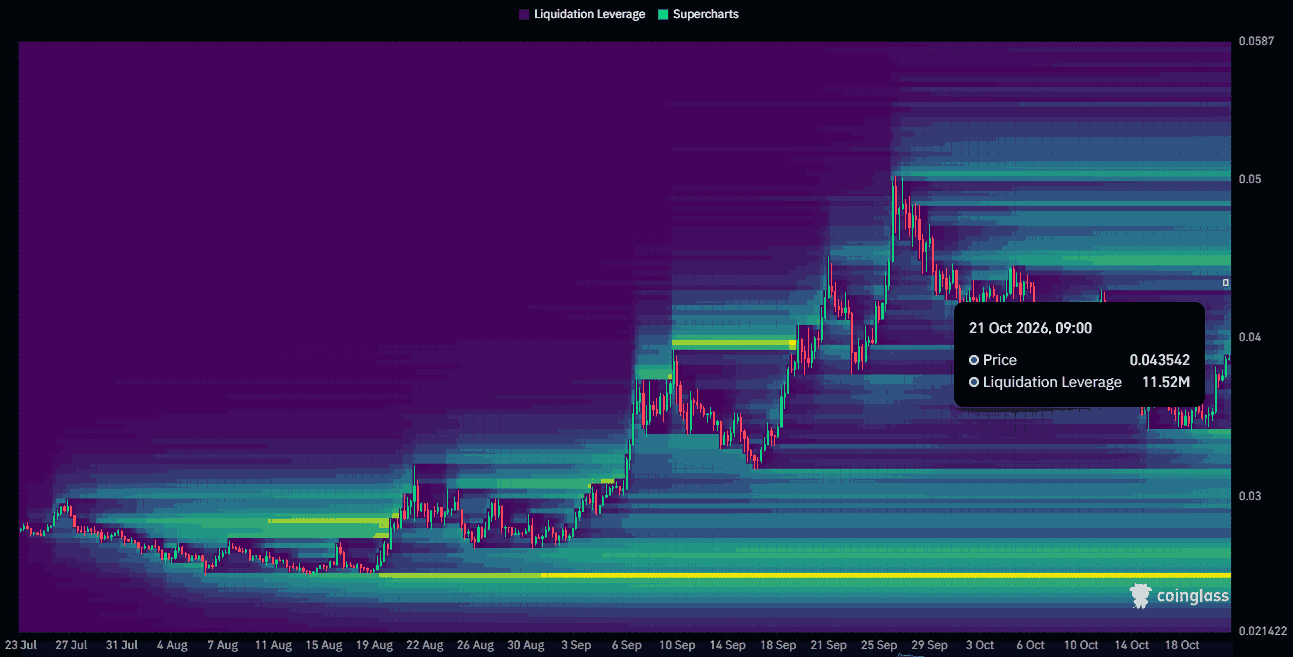Click the 0.05 price axis label
Viewport: 1293px width, 657px height.
tap(1249, 179)
